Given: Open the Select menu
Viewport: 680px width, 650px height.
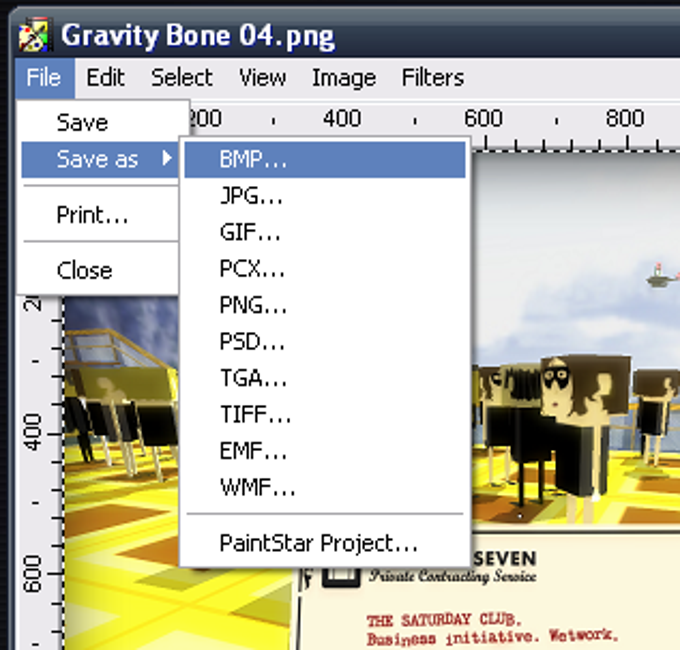Looking at the screenshot, I should point(182,78).
